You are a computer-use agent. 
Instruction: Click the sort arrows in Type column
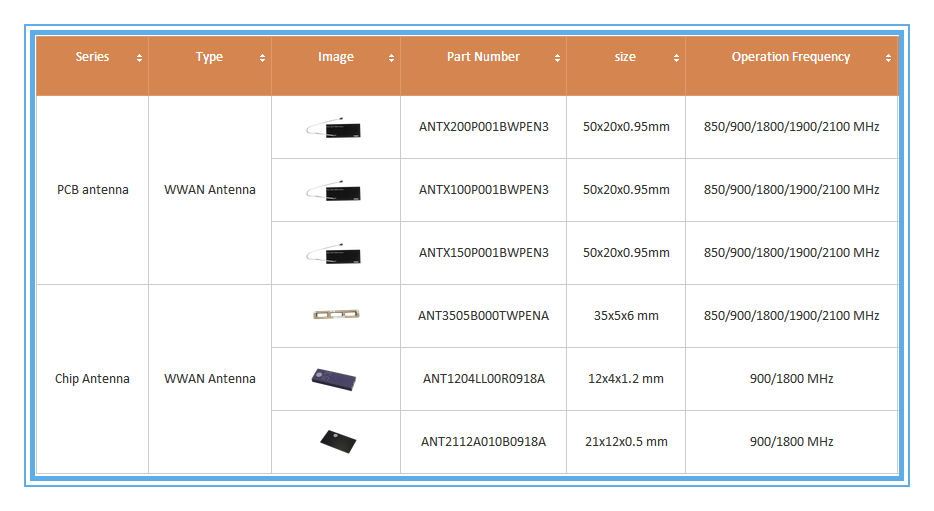tap(262, 58)
